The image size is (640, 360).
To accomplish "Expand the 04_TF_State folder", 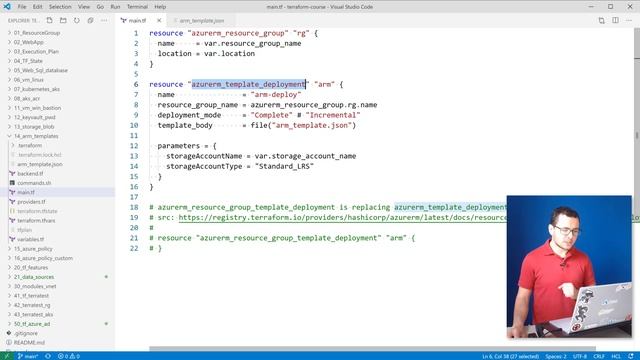I will click(28, 61).
